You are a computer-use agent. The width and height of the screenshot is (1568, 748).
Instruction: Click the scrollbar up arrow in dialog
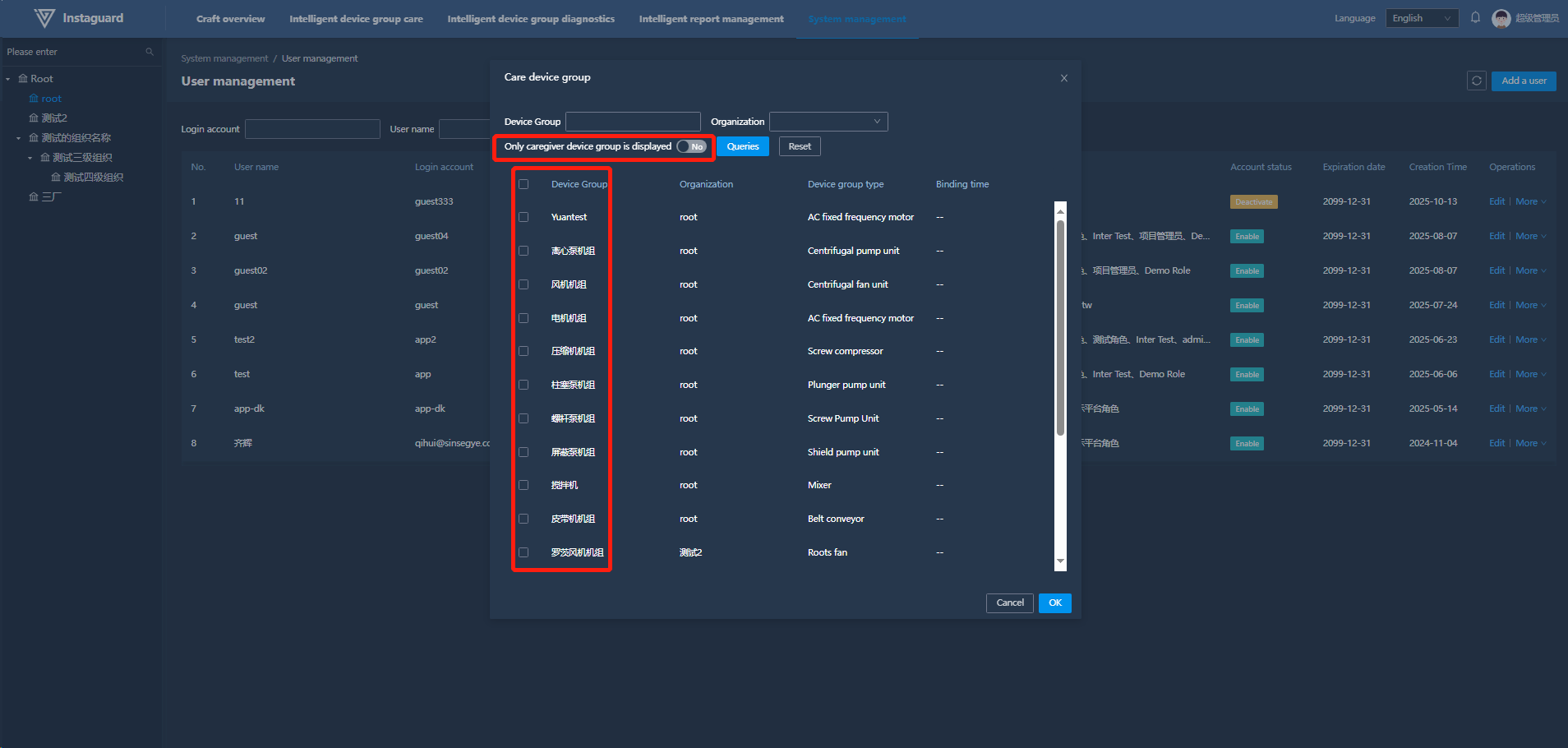point(1060,210)
